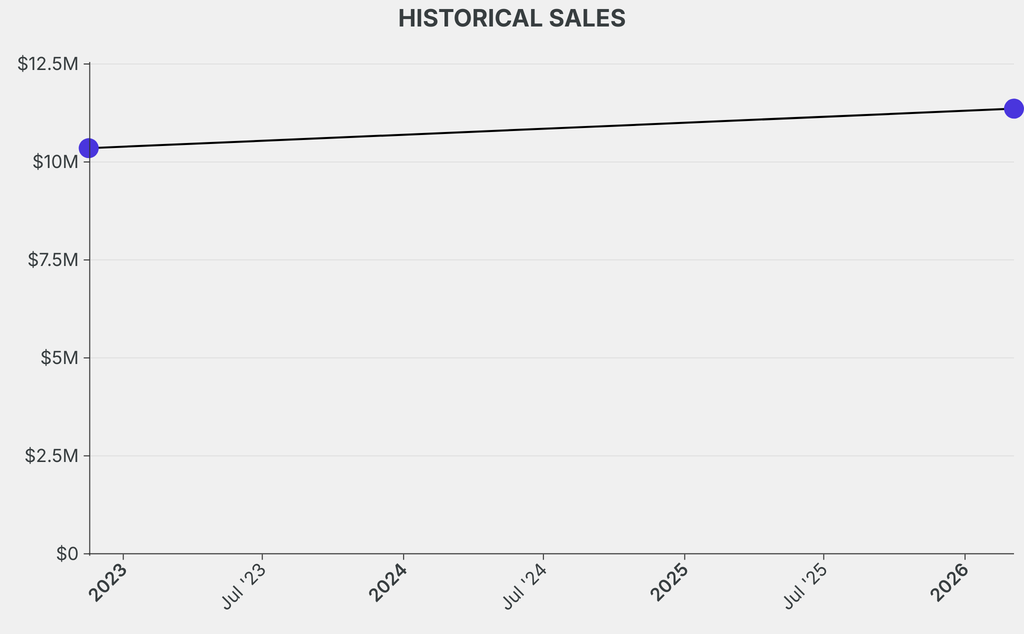Image resolution: width=1024 pixels, height=634 pixels.
Task: Click the $5M y-axis label
Action: [59, 358]
